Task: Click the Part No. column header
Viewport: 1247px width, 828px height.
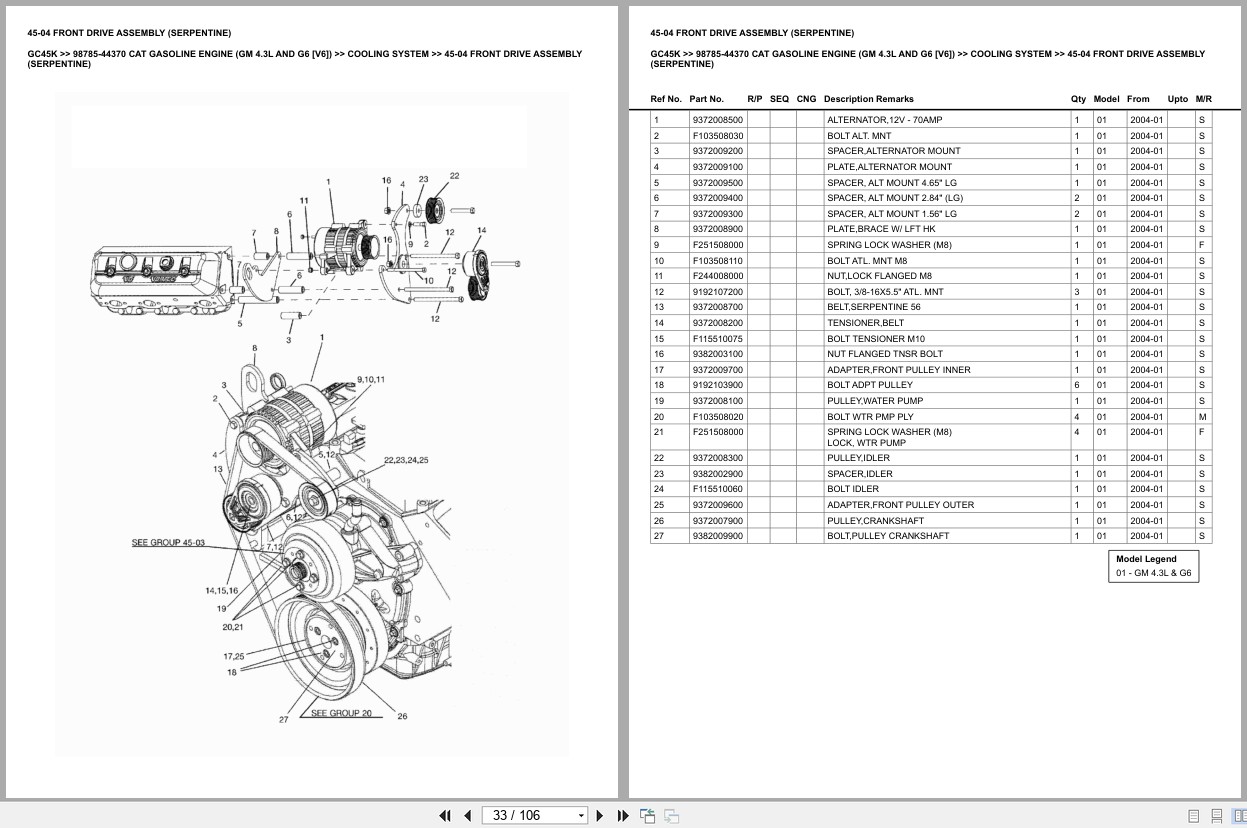Action: pyautogui.click(x=706, y=99)
